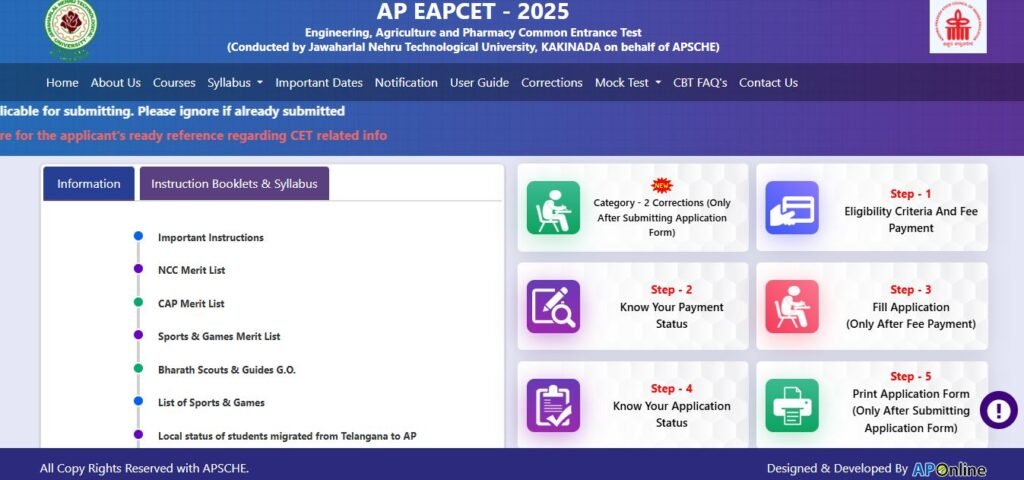The image size is (1024, 480).
Task: Click the blue Fee Payment card icon
Action: [x=792, y=208]
